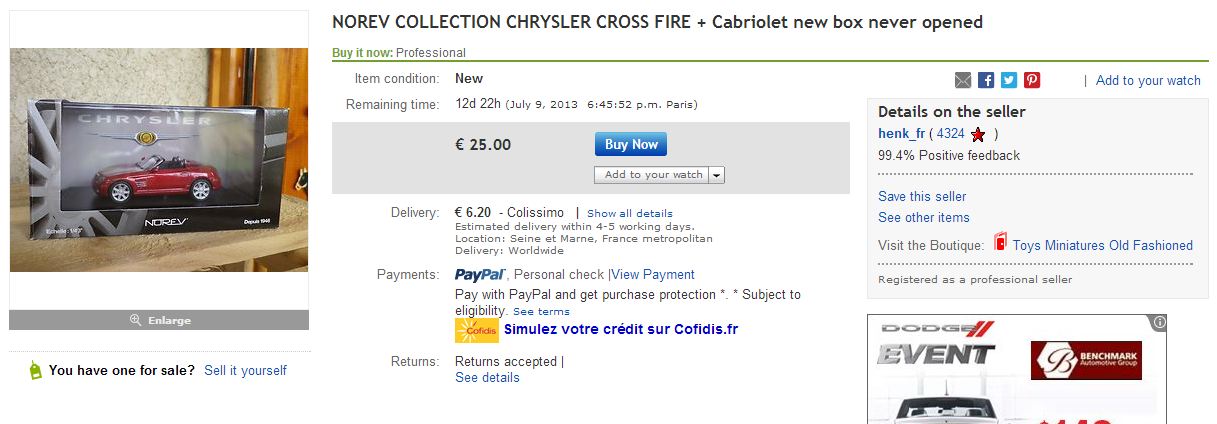This screenshot has height=424, width=1217.
Task: Click the seller's red feedback star
Action: click(x=978, y=134)
